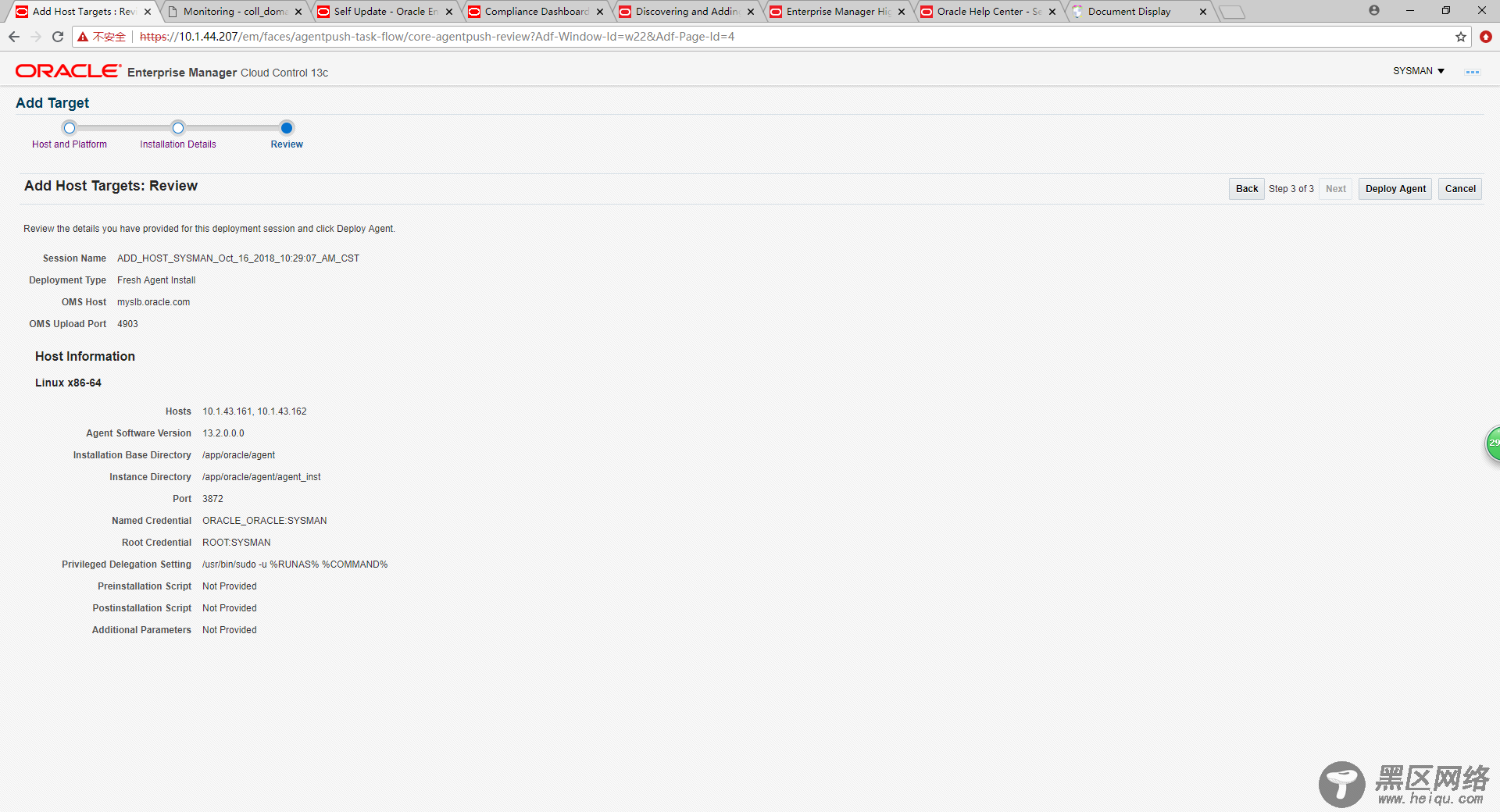The width and height of the screenshot is (1500, 812).
Task: Switch to Compliance Dashboard tab
Action: pyautogui.click(x=536, y=12)
